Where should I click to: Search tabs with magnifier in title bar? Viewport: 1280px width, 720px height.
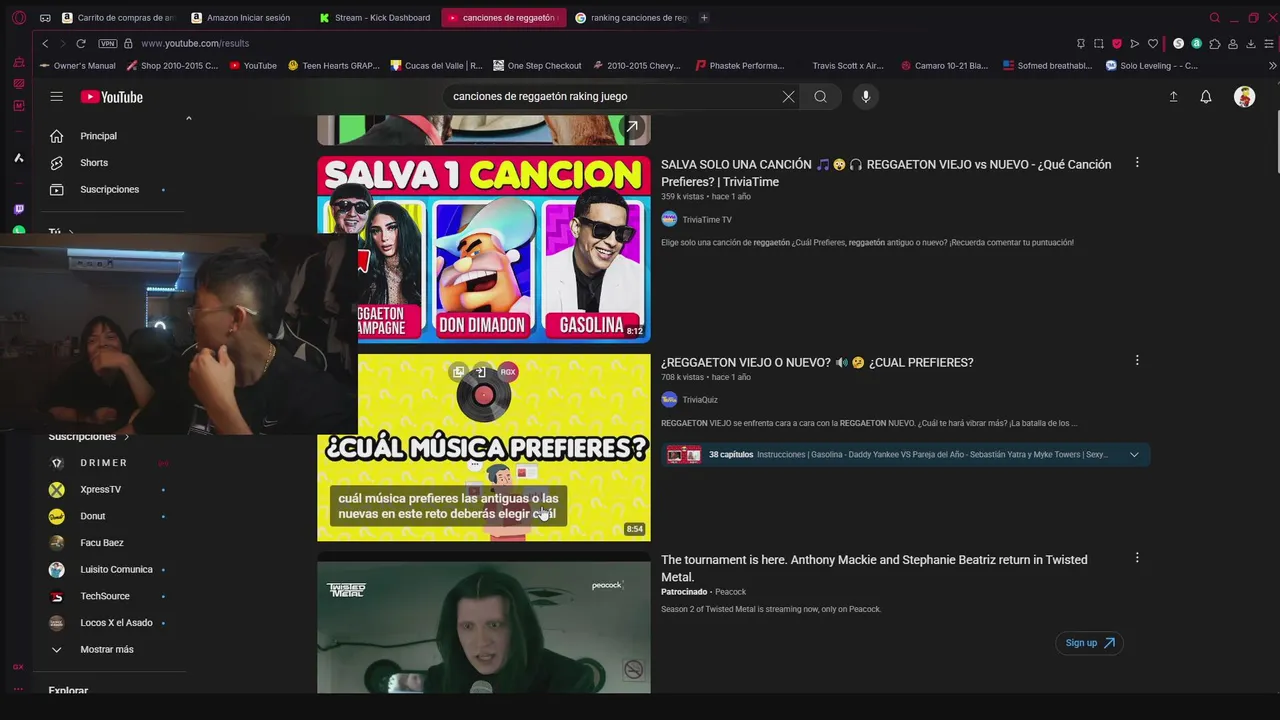[x=1214, y=18]
